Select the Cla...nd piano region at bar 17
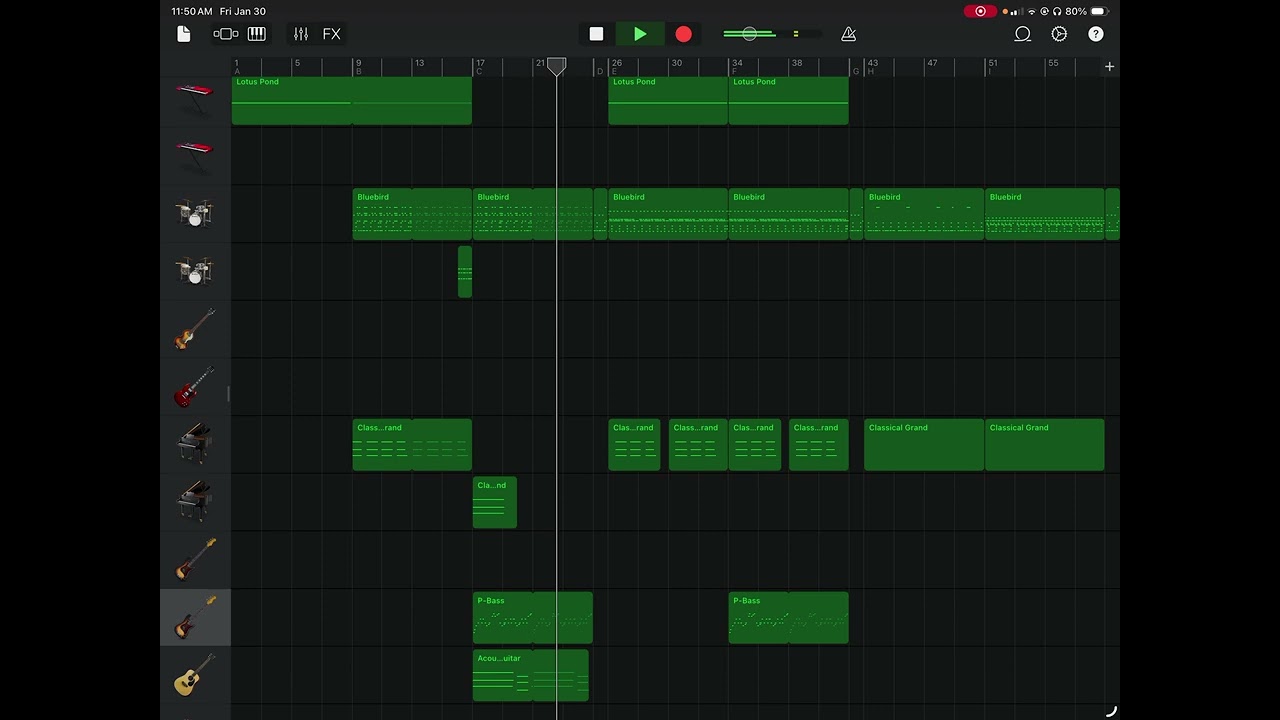The image size is (1280, 720). pos(495,502)
